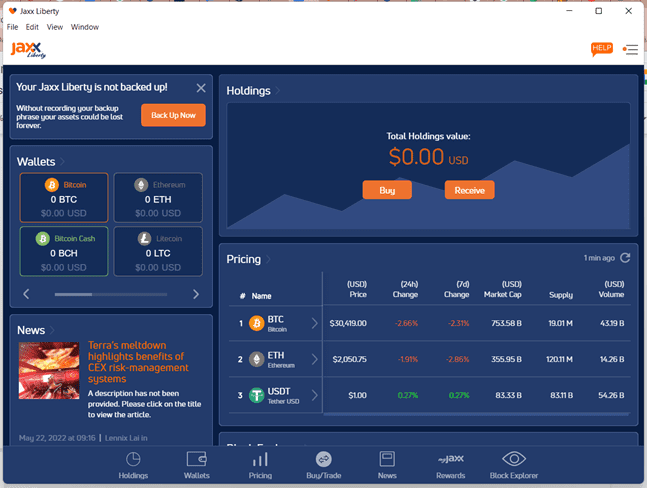Click the pricing table horizontal scrollbar
Viewport: 647px width, 488px height.
[477, 413]
